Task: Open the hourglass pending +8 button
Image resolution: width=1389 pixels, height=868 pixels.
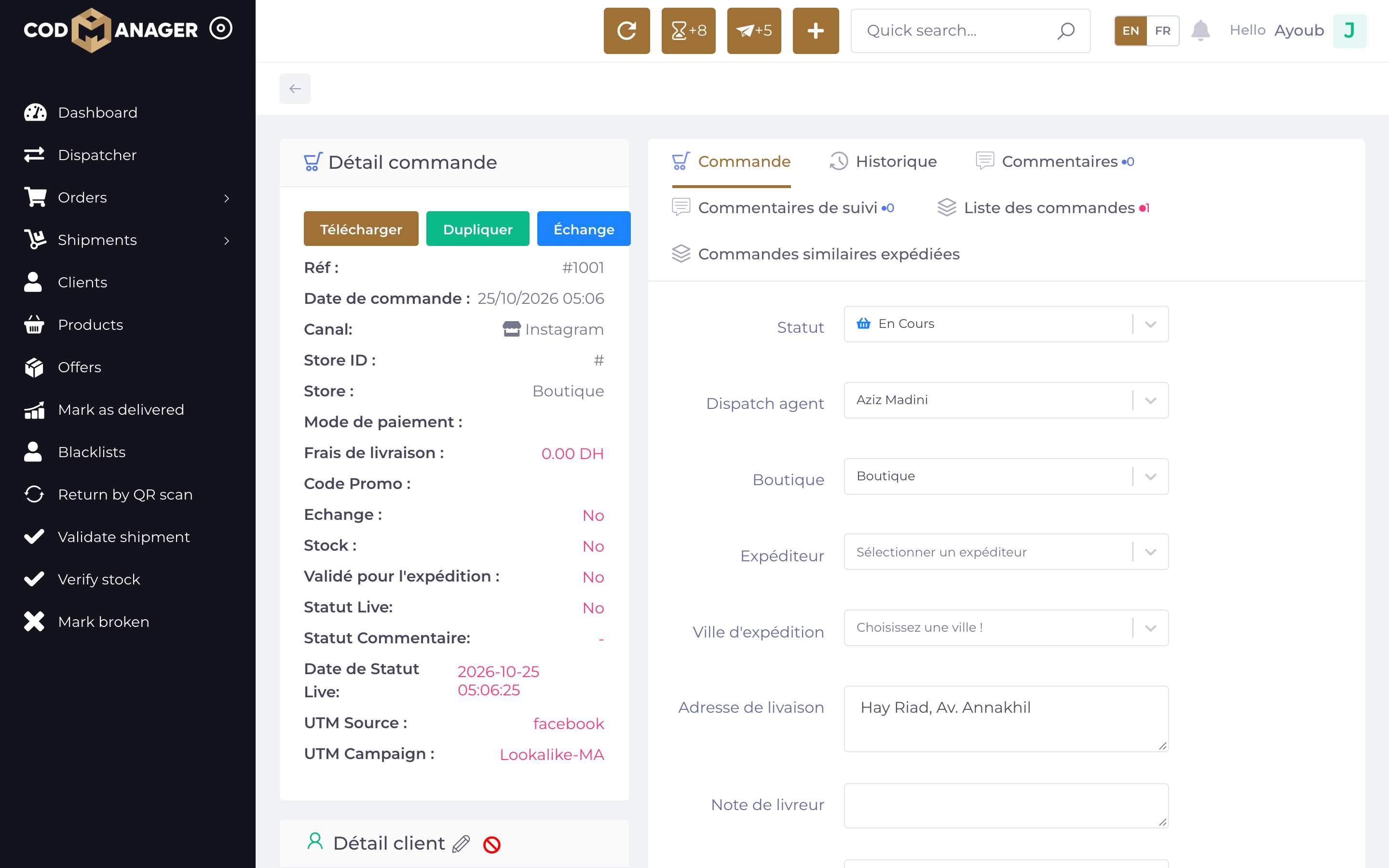Action: [x=688, y=30]
